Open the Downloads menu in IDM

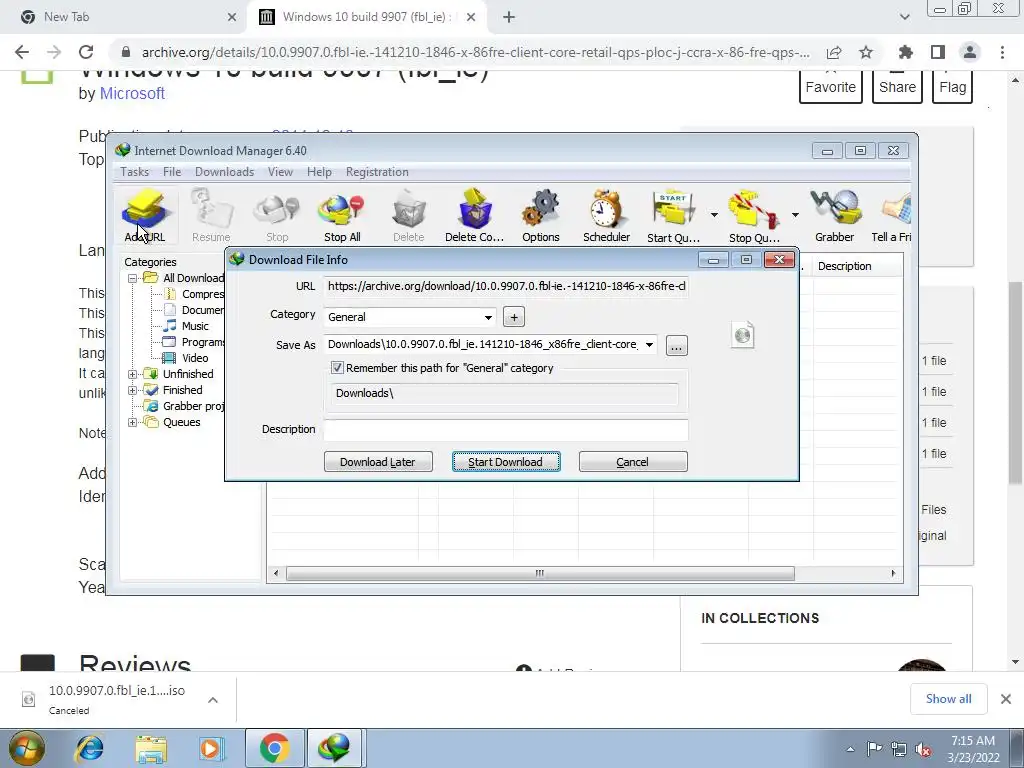pos(224,172)
